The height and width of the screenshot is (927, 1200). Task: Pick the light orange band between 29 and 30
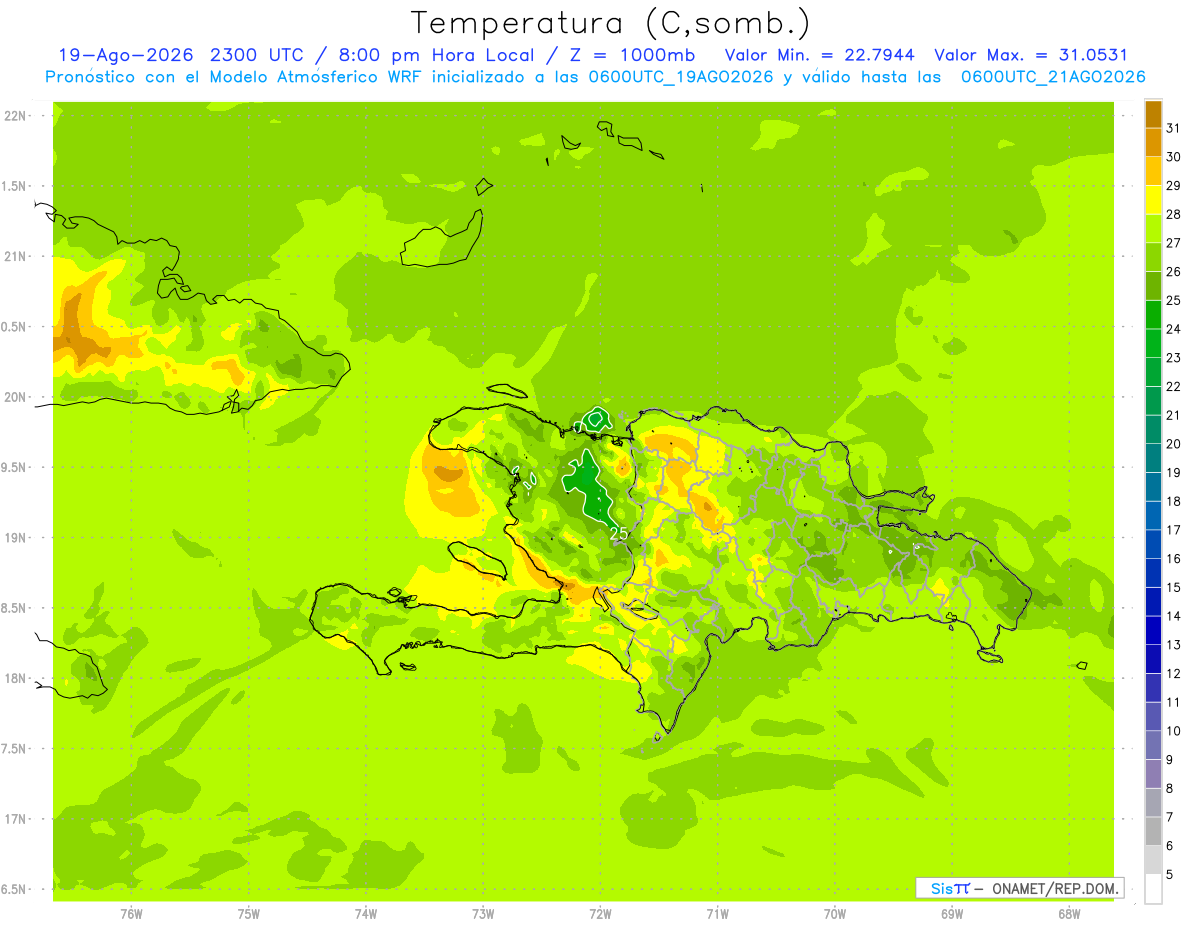(1153, 171)
